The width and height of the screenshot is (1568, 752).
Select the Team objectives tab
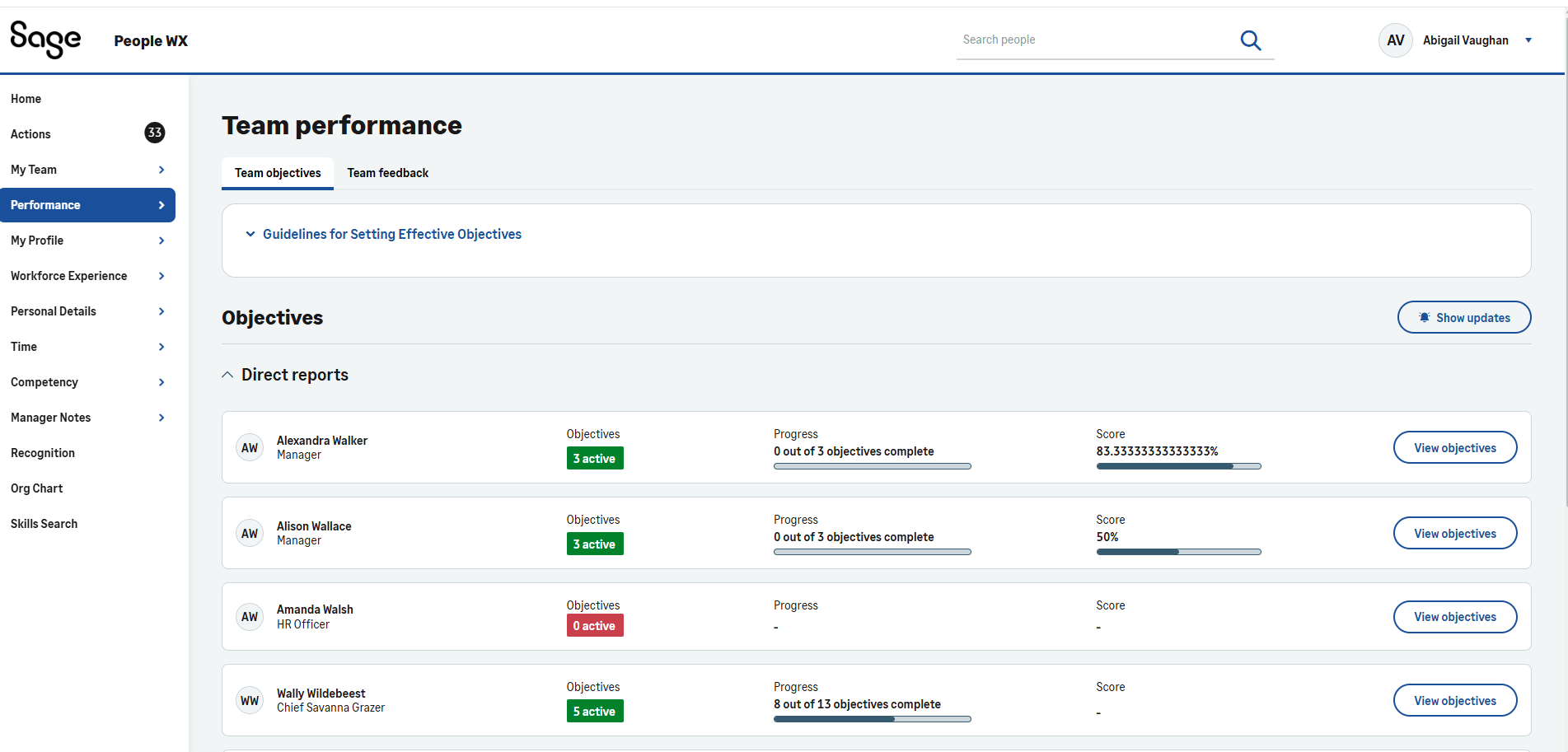pyautogui.click(x=278, y=173)
